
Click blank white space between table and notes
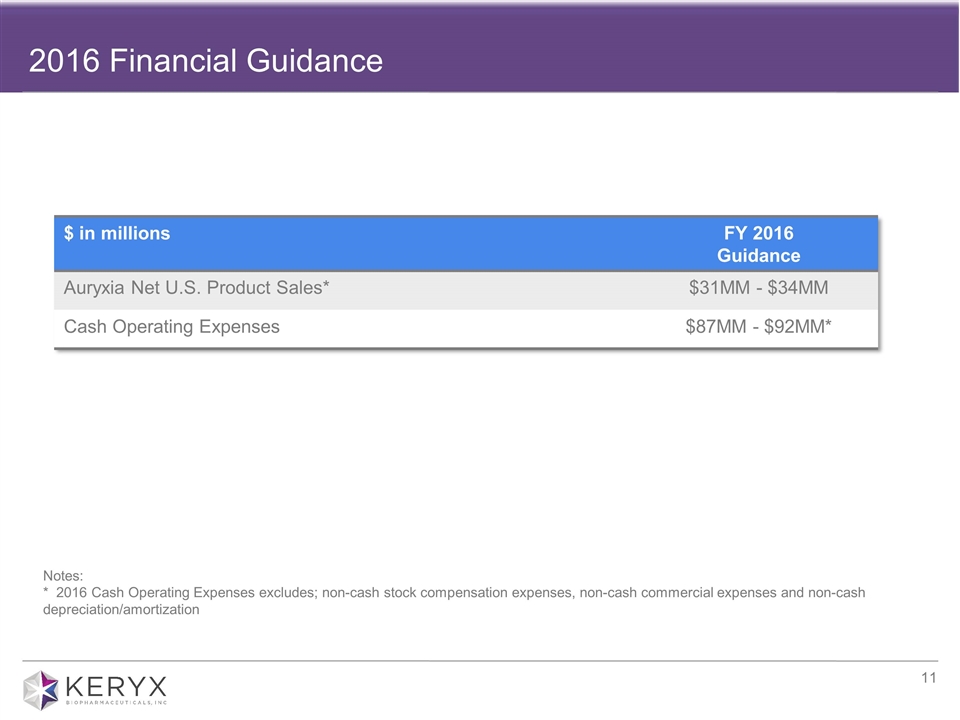tap(480, 460)
